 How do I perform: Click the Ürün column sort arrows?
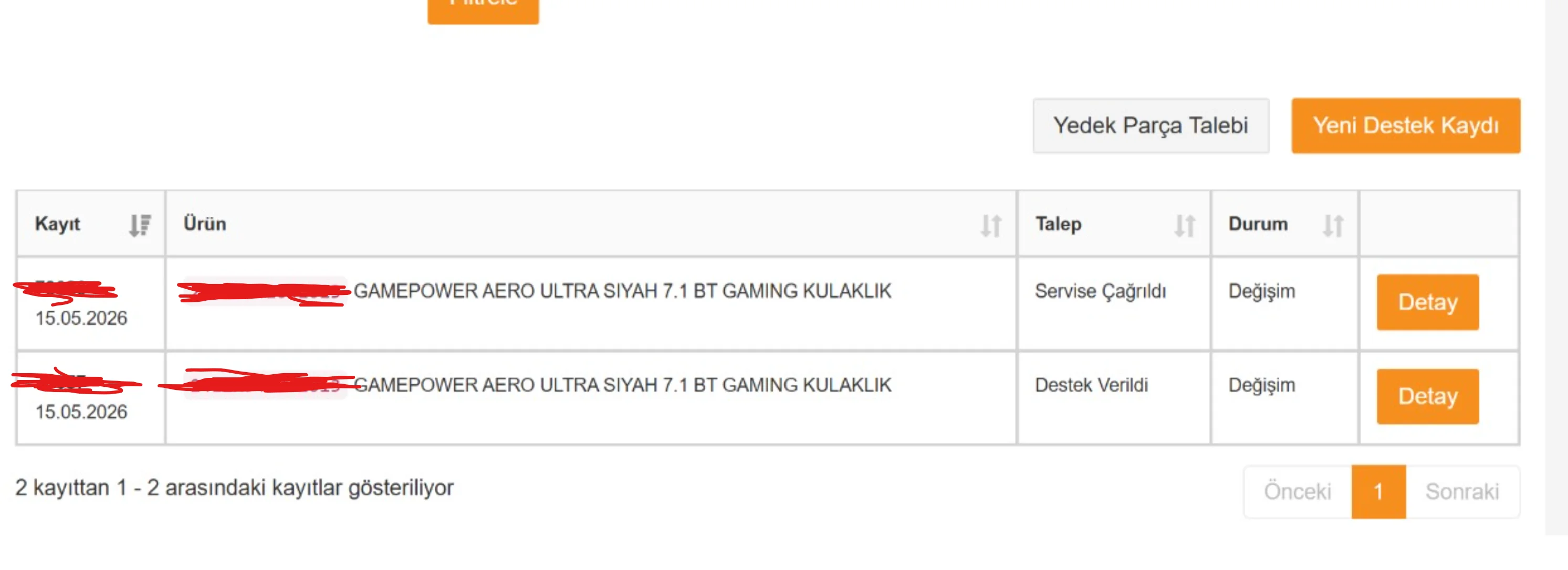[991, 225]
